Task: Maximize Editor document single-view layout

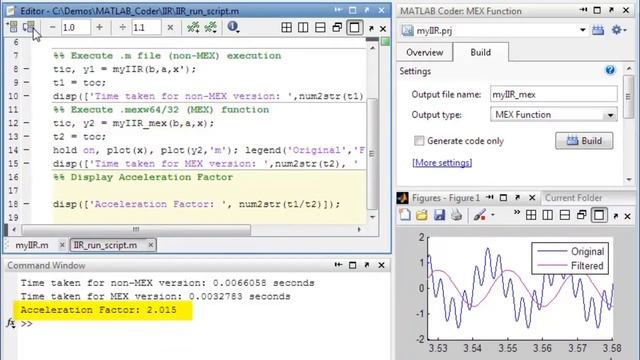Action: (x=354, y=27)
